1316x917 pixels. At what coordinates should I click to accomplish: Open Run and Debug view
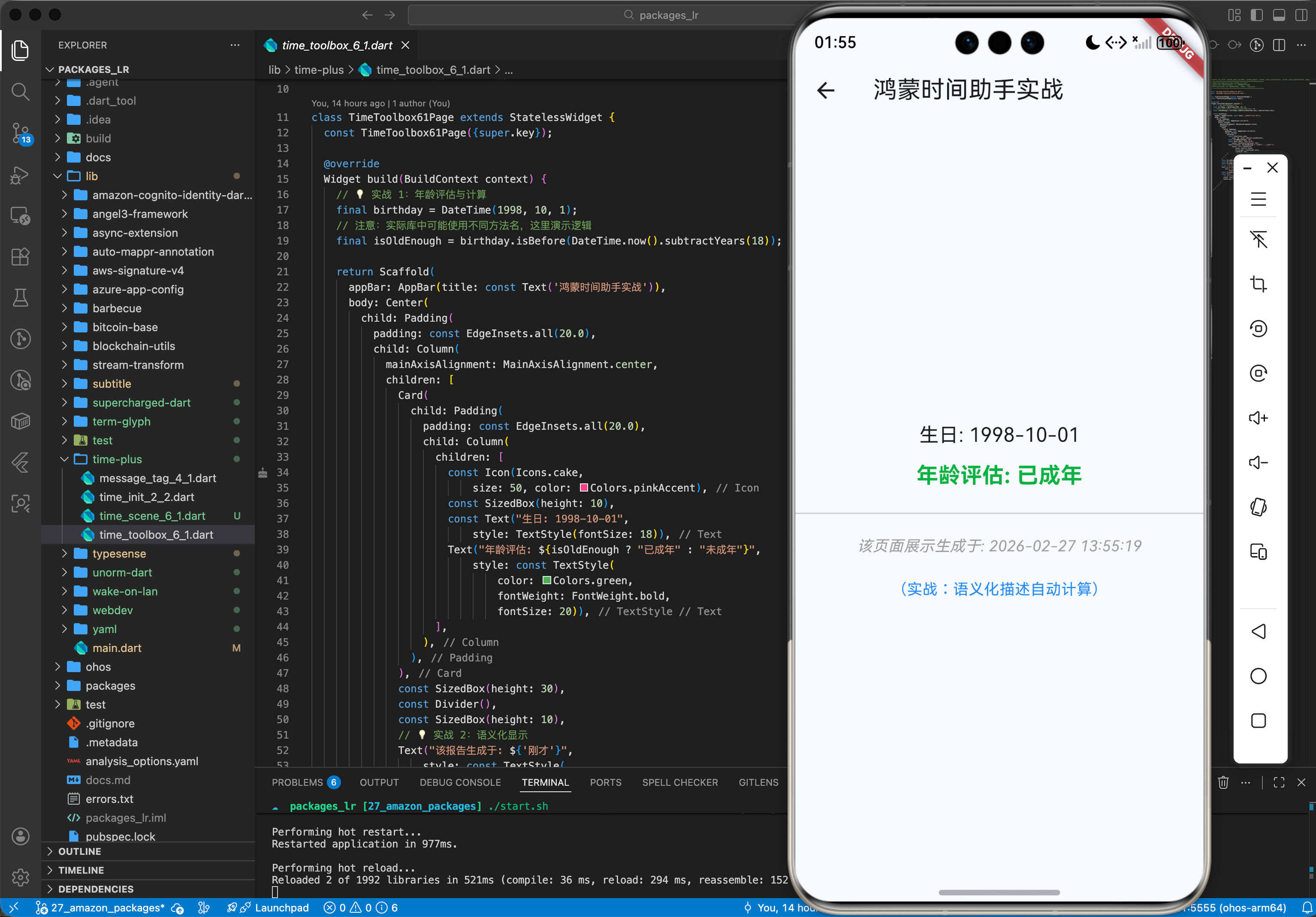pos(20,175)
